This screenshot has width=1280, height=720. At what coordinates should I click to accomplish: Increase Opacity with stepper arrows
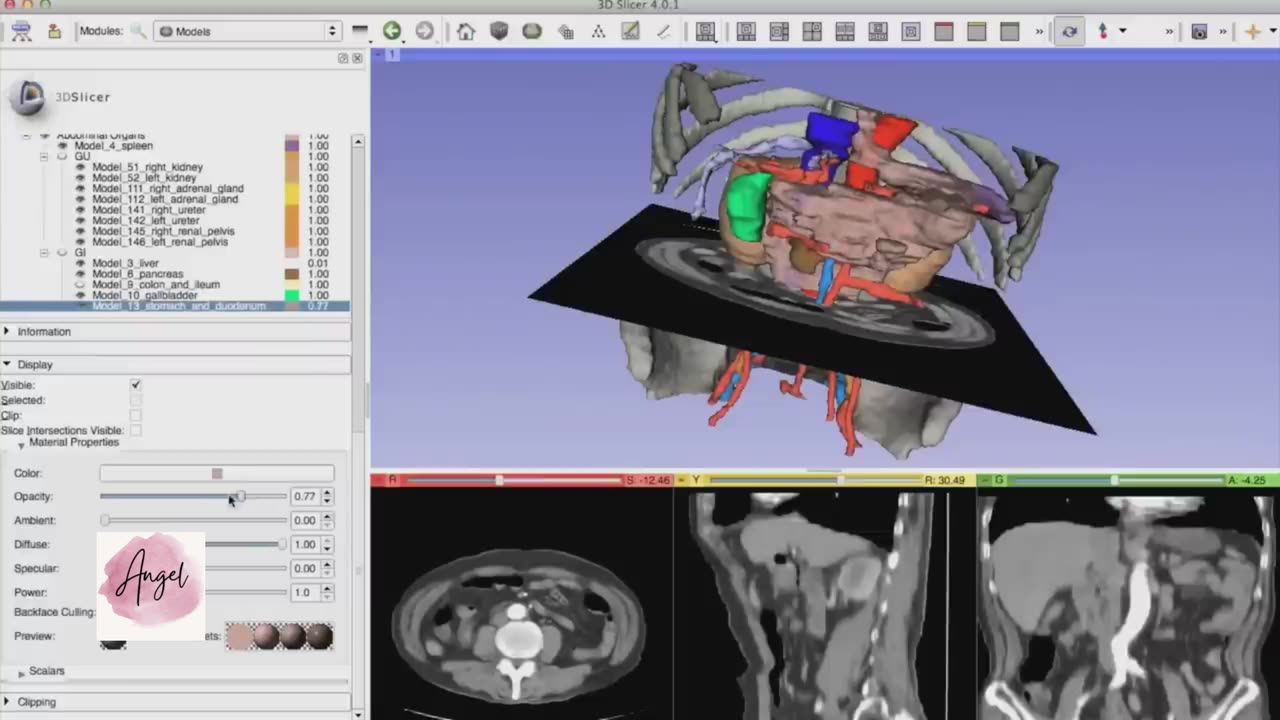click(x=327, y=493)
